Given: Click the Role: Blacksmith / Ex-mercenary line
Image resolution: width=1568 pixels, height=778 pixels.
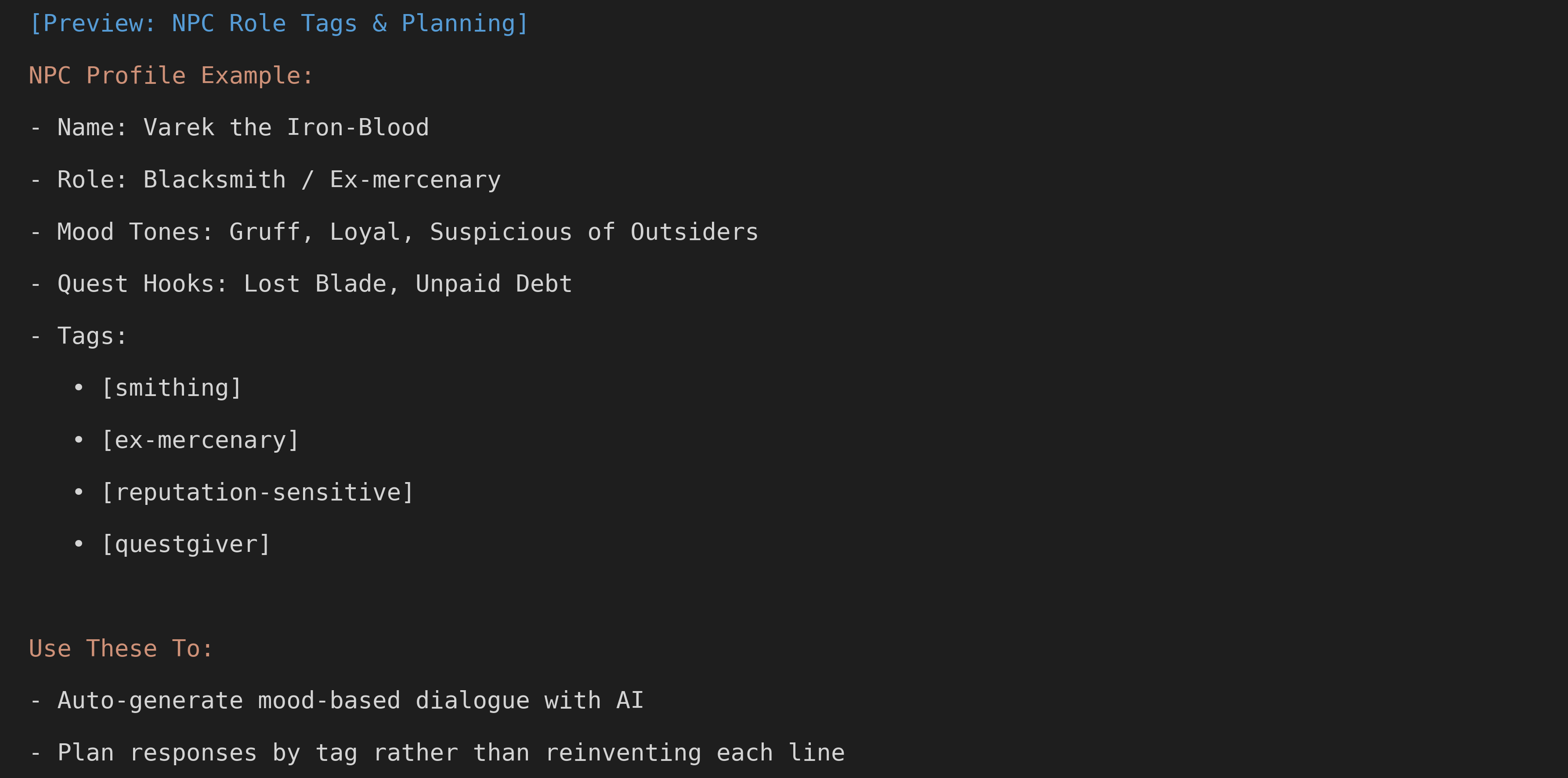Looking at the screenshot, I should 265,180.
